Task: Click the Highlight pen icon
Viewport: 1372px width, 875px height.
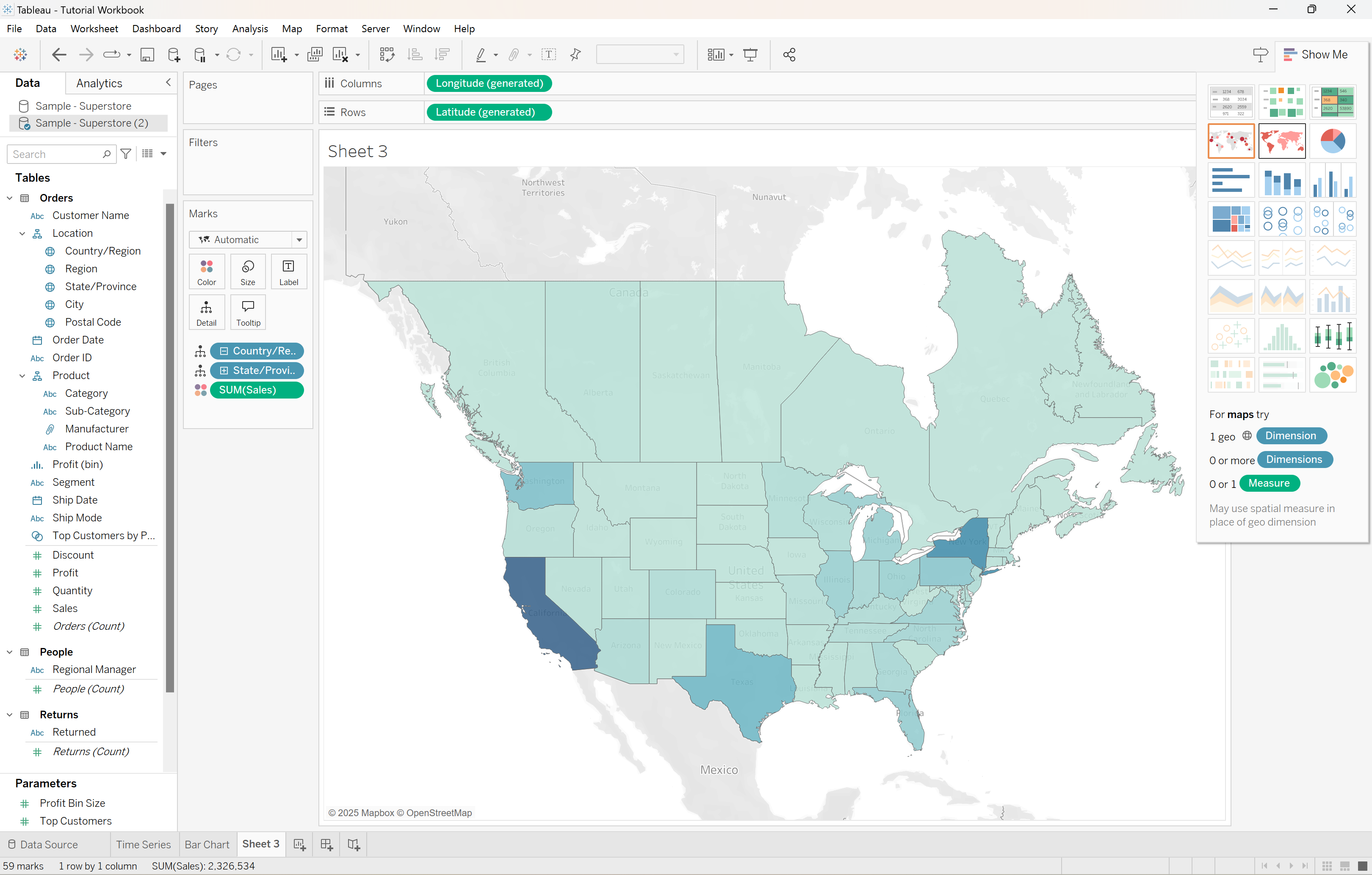Action: tap(481, 55)
